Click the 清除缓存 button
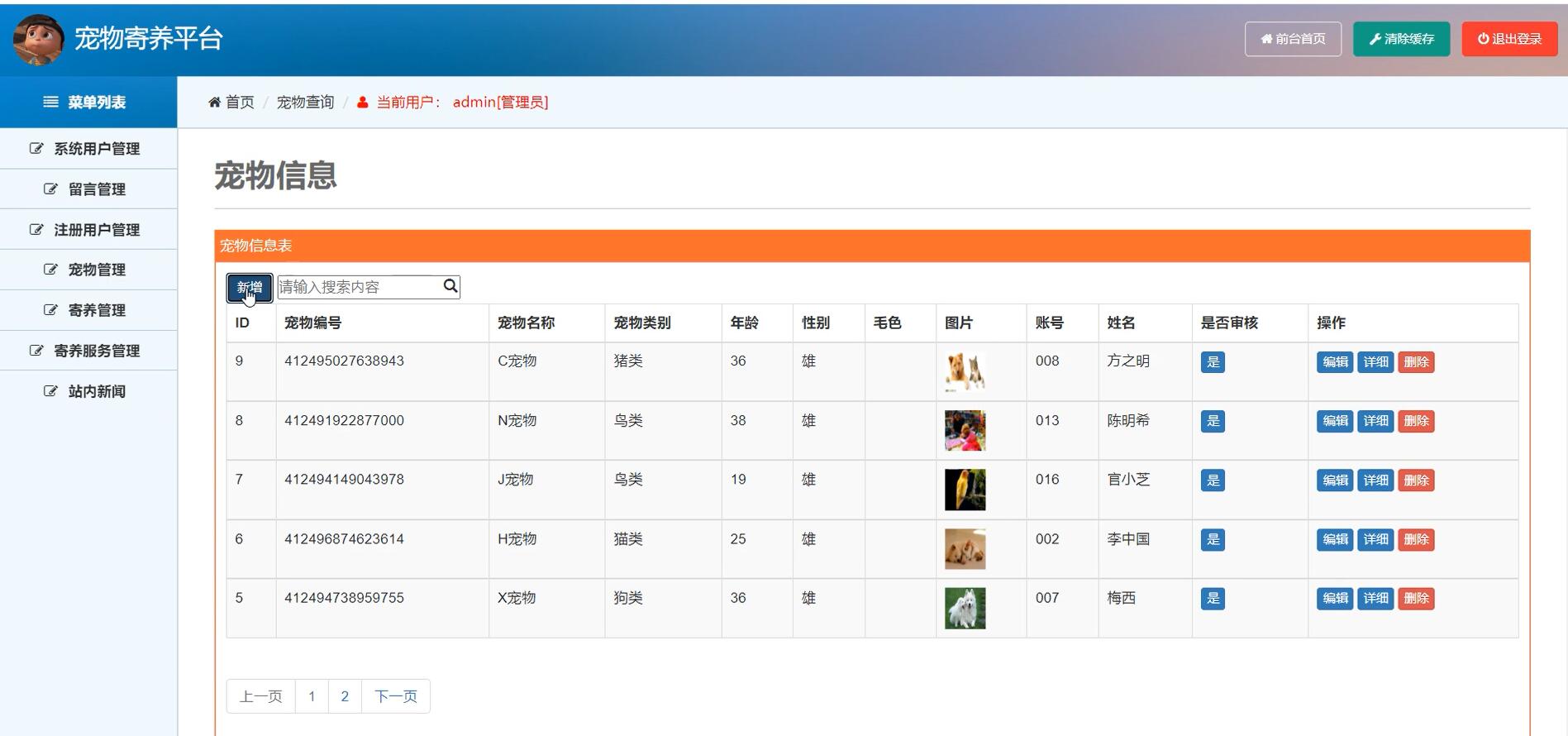The image size is (1568, 736). click(x=1401, y=39)
